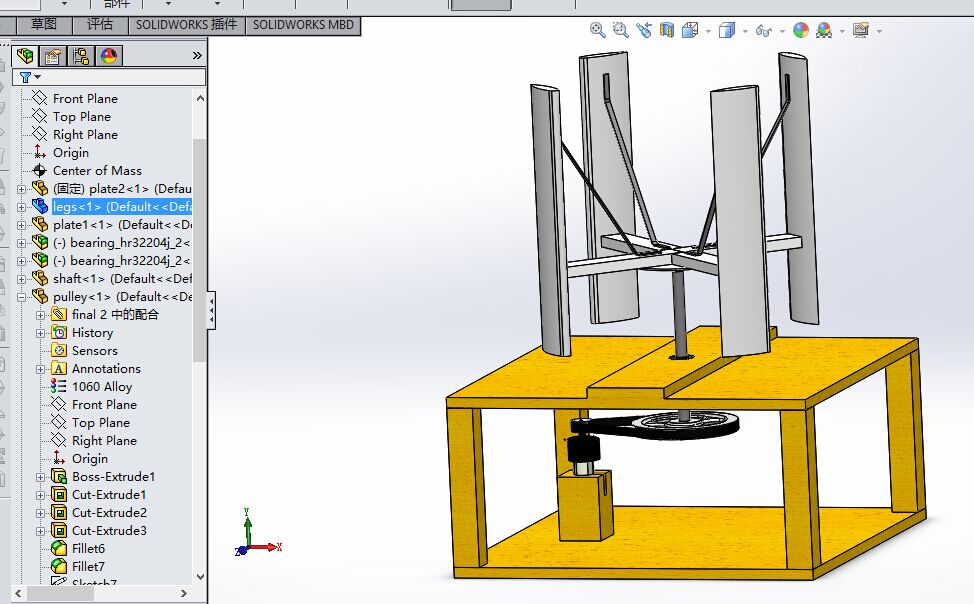Select the History folder under pulley
The width and height of the screenshot is (974, 604).
[x=92, y=333]
